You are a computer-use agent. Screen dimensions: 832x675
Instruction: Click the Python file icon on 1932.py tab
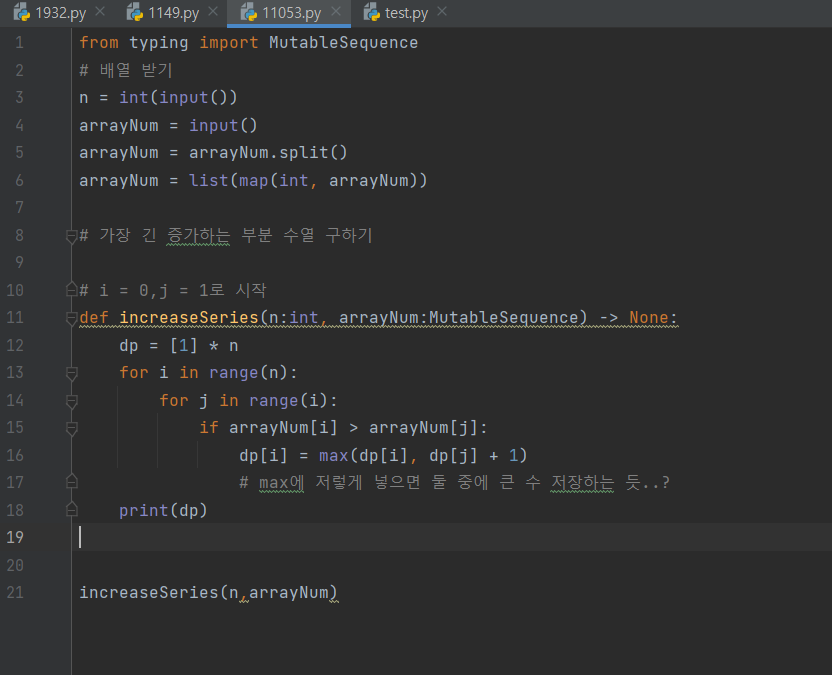pyautogui.click(x=22, y=12)
